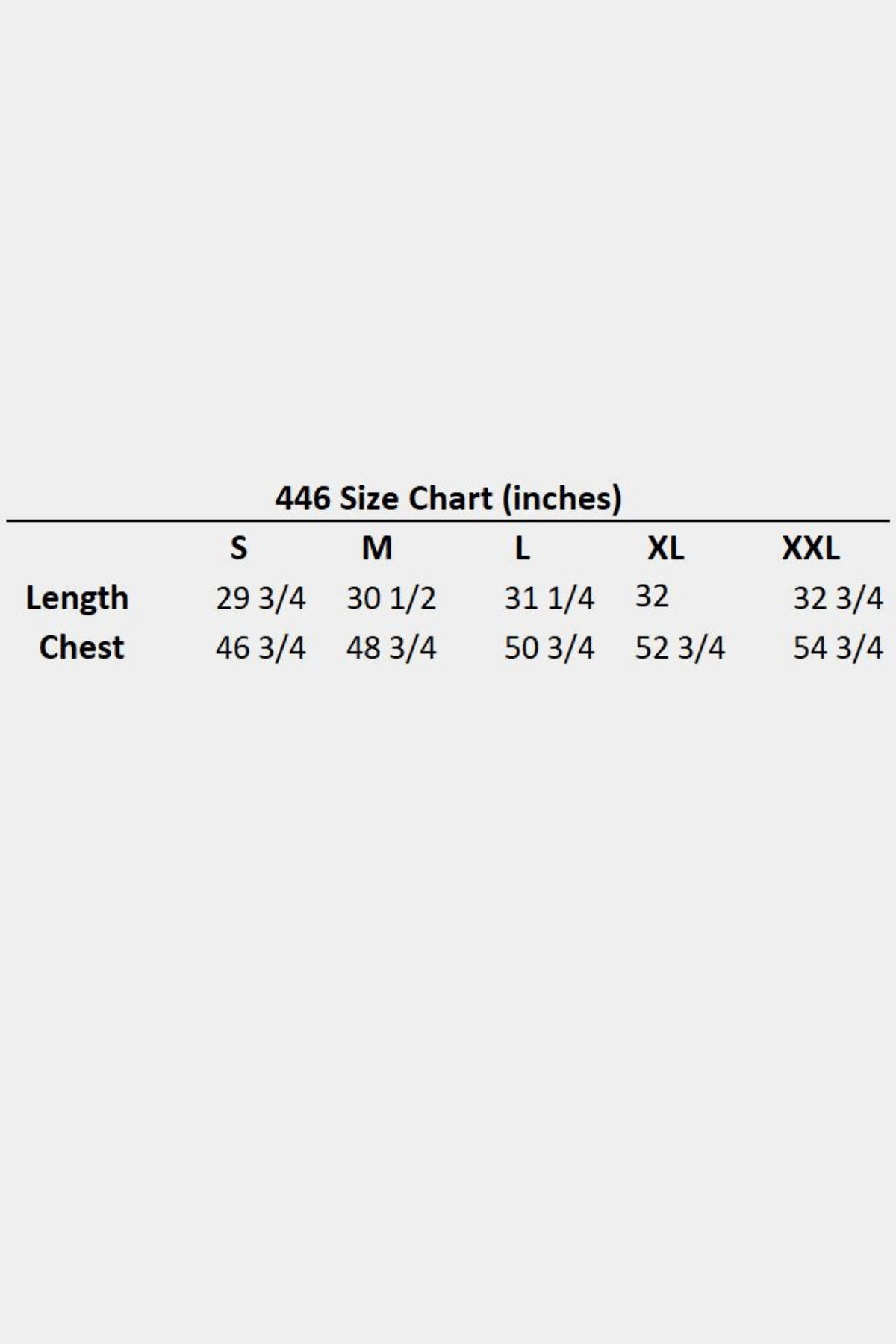Click the XL chest value 52 3/4

pos(680,647)
